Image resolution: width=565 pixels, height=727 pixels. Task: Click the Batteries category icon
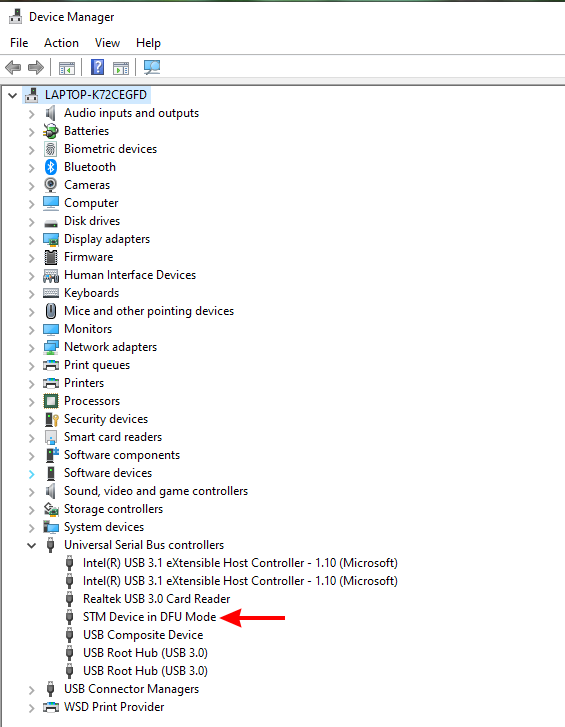point(51,131)
